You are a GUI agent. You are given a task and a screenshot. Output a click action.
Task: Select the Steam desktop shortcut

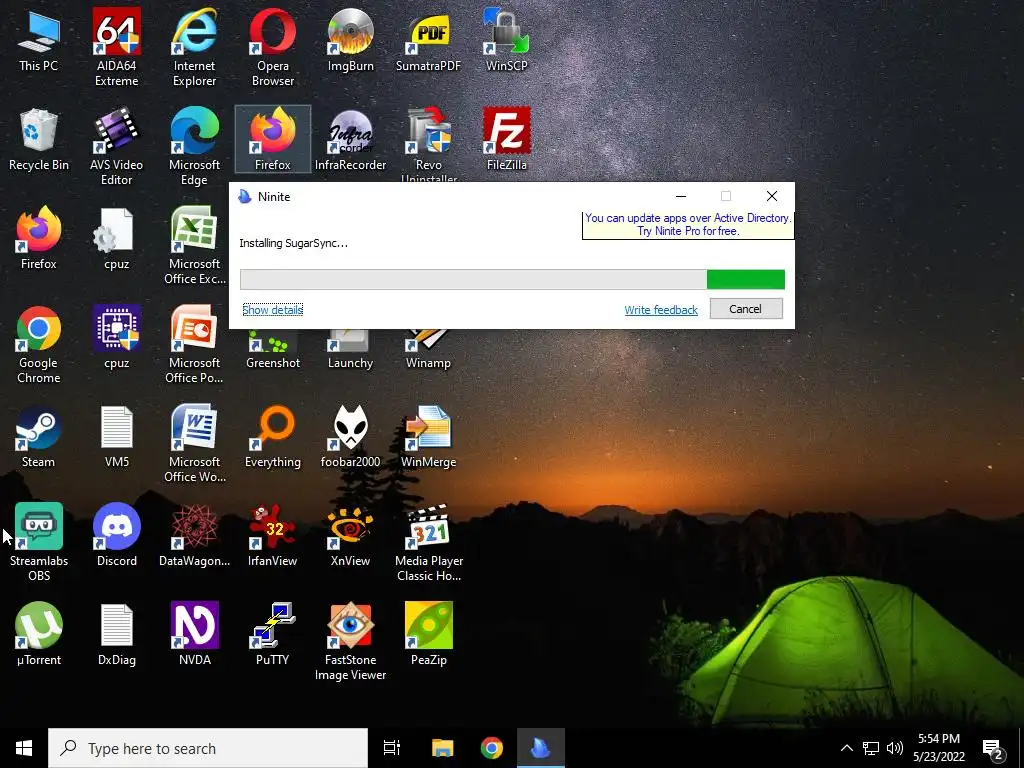coord(39,437)
